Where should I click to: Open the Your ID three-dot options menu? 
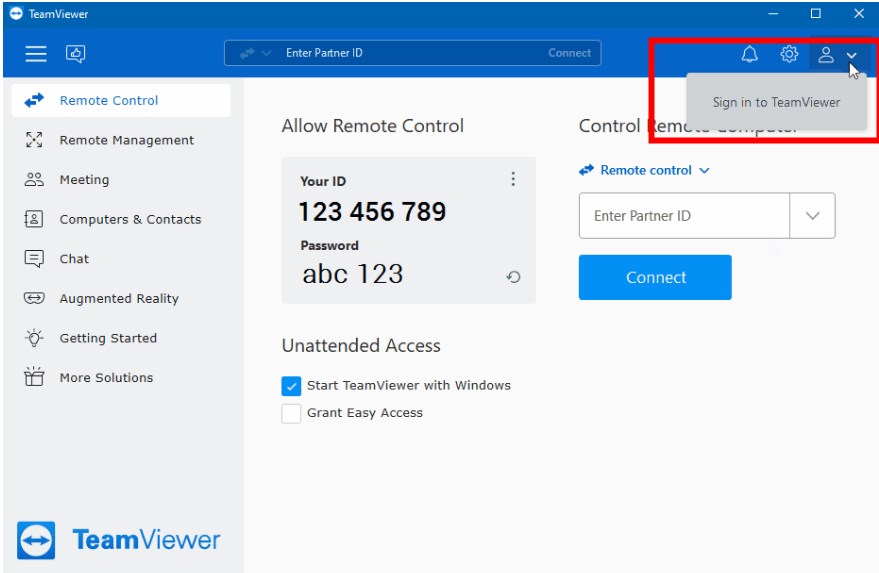coord(513,179)
